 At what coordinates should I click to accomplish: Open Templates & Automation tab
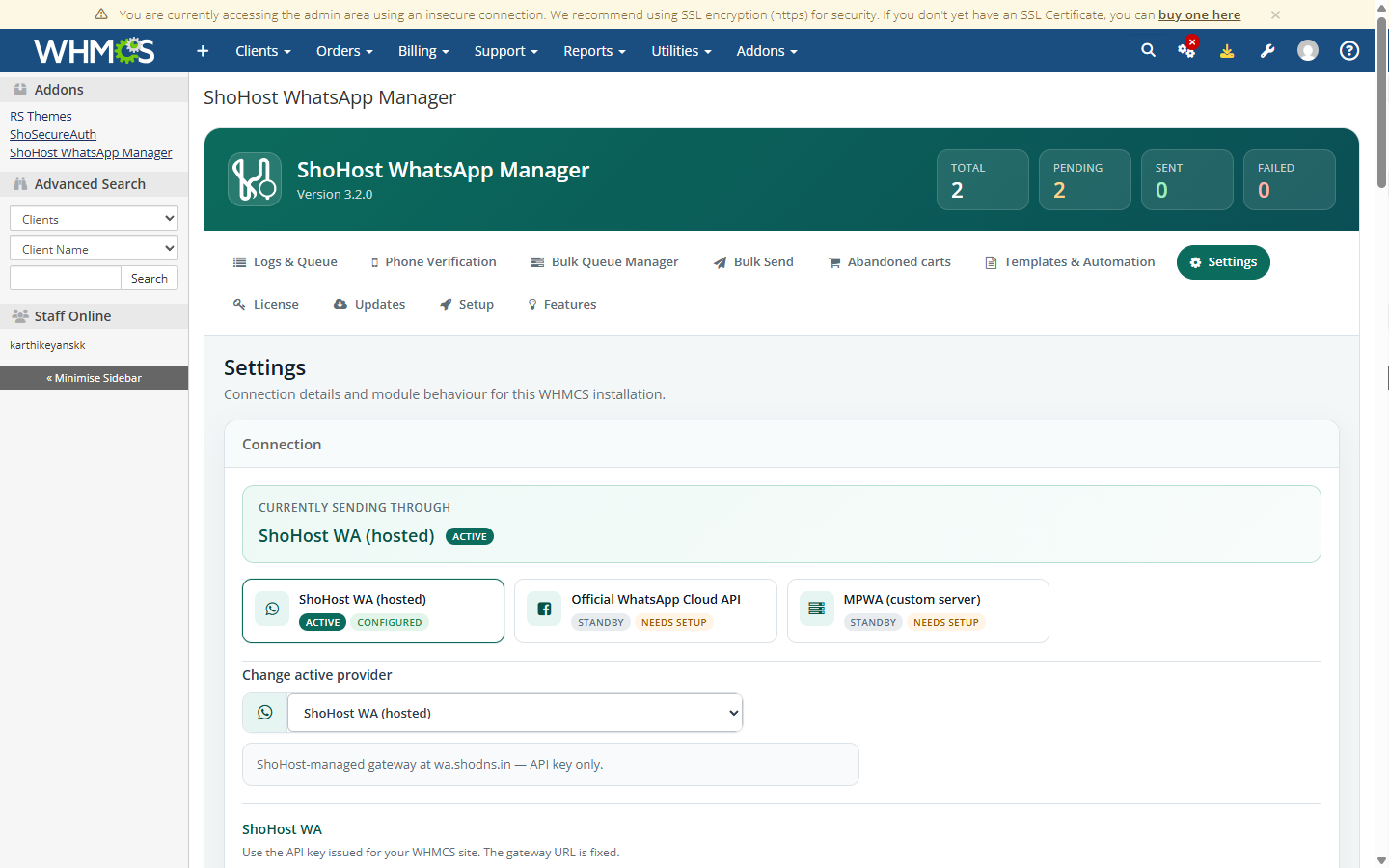(1069, 262)
